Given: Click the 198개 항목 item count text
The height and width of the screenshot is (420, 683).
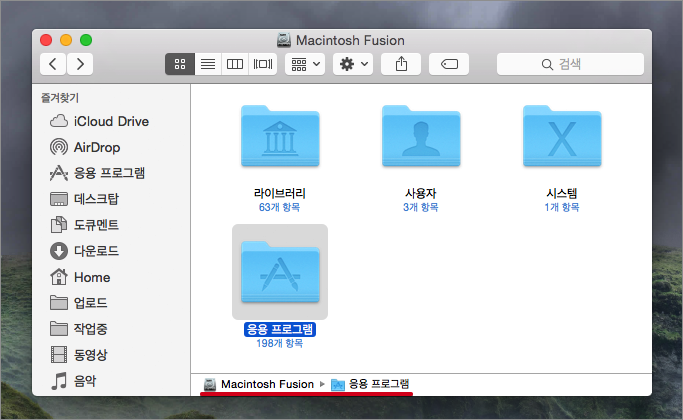Looking at the screenshot, I should coord(280,343).
